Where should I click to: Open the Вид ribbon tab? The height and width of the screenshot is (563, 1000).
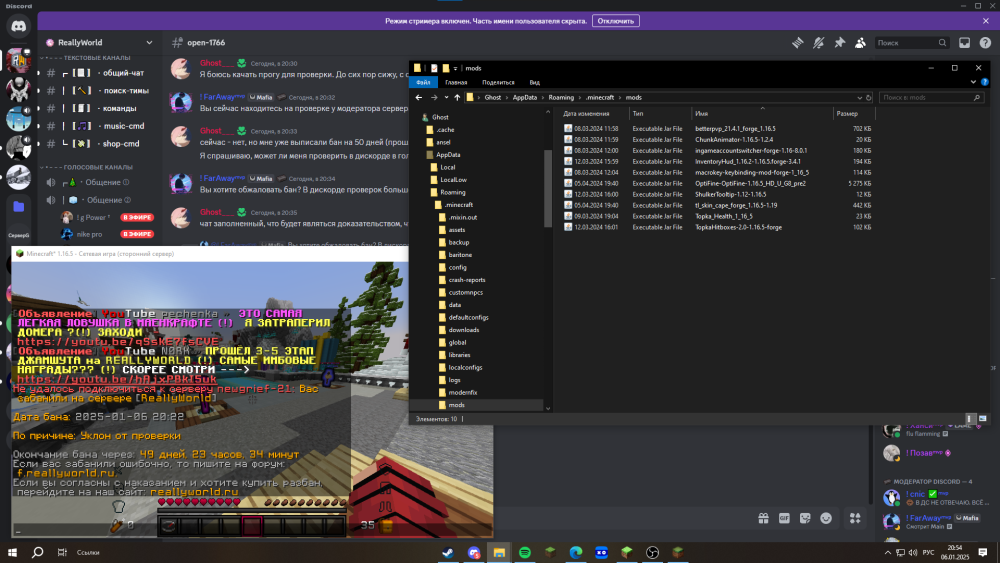(534, 82)
